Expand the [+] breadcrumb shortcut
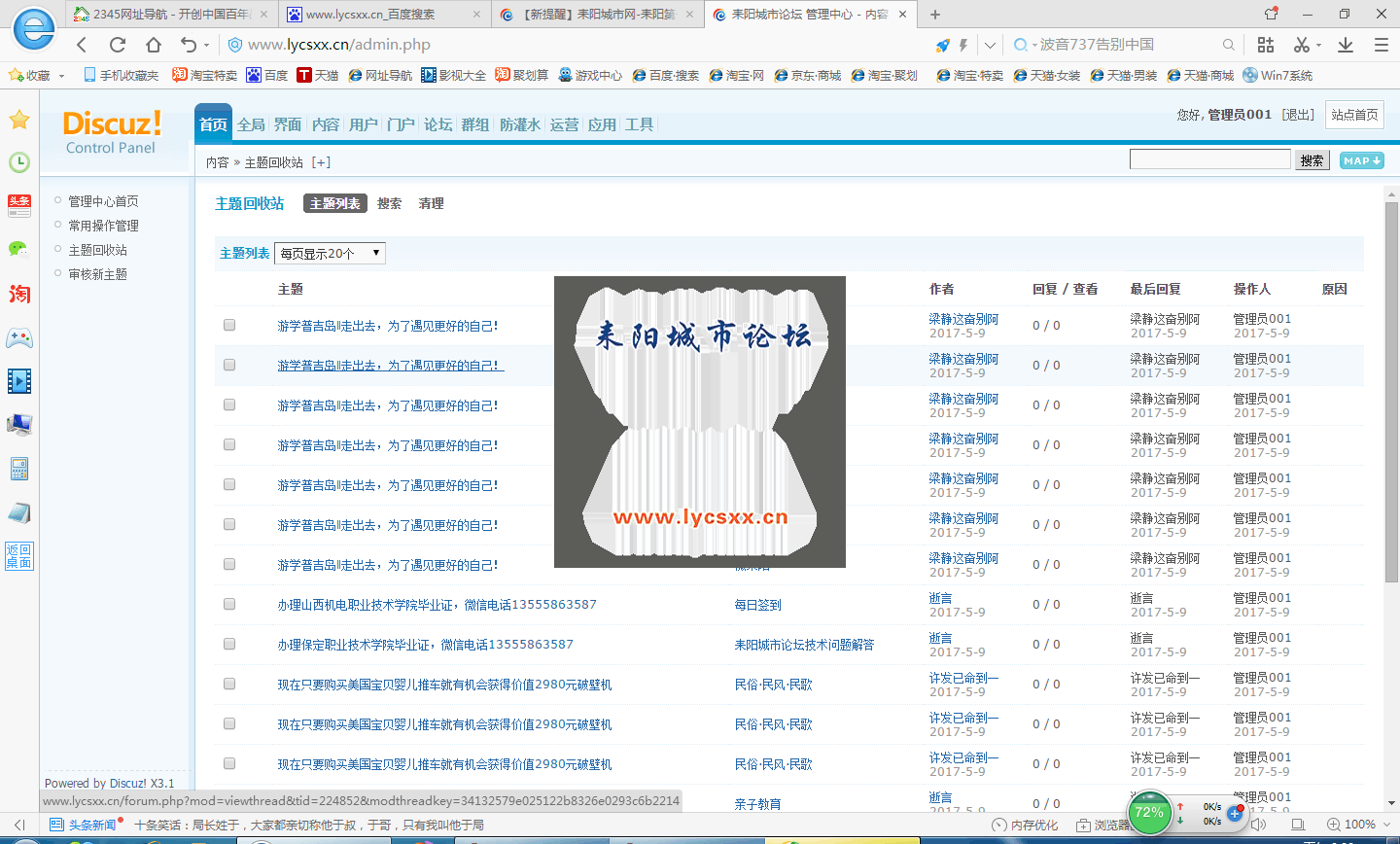 322,162
